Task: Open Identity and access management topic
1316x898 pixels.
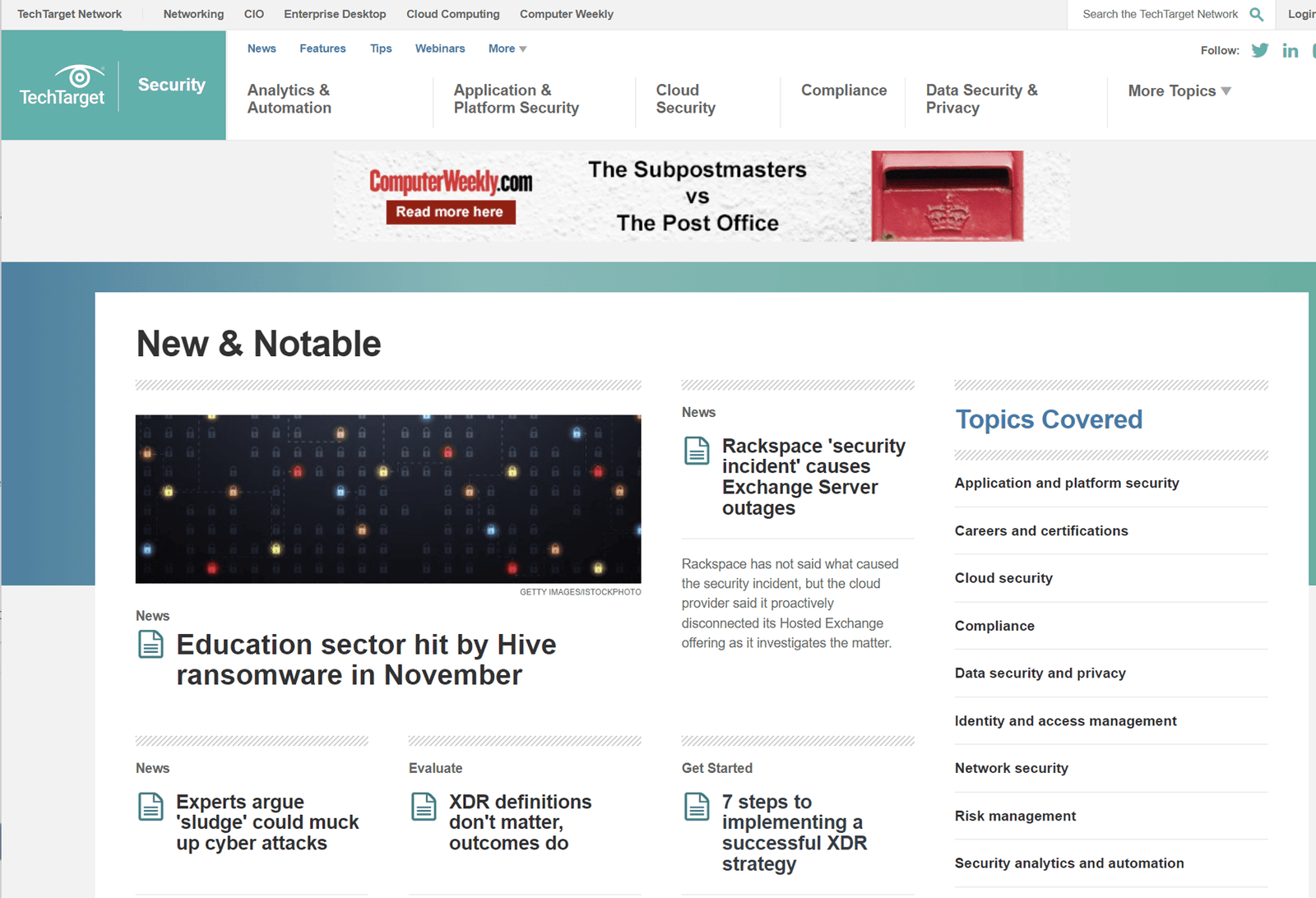Action: coord(1066,721)
